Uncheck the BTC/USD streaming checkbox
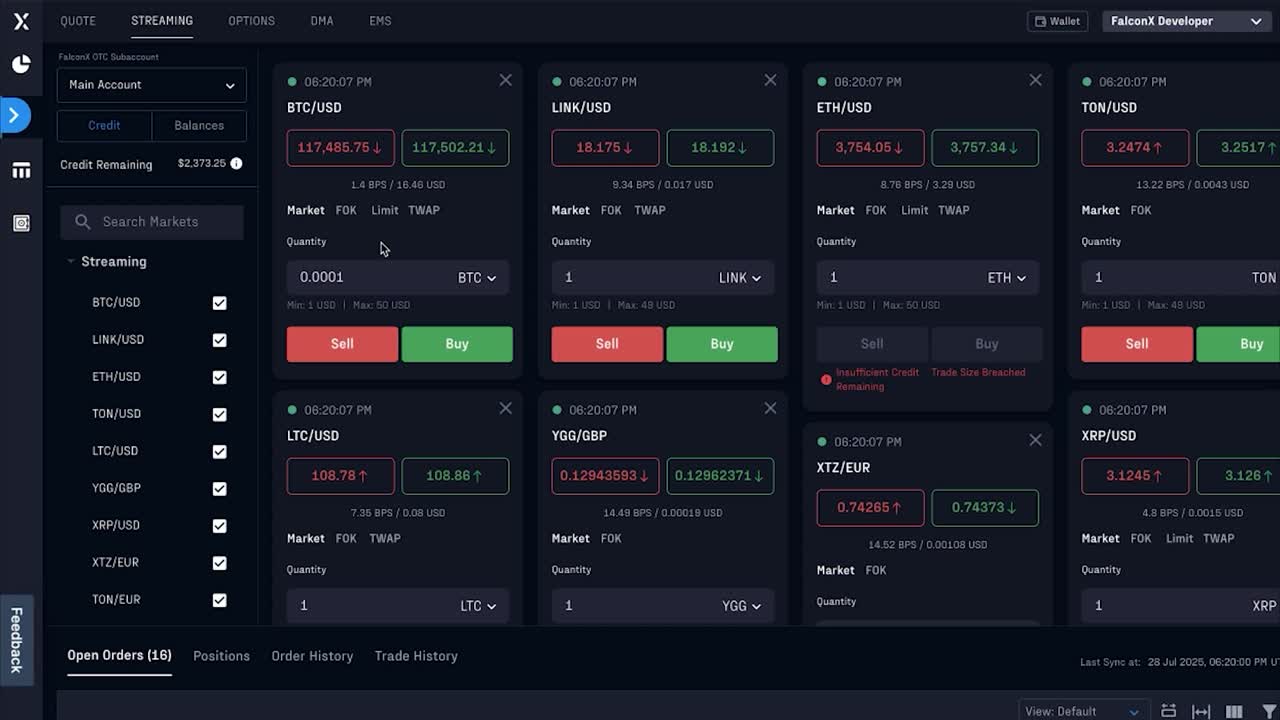Image resolution: width=1280 pixels, height=720 pixels. pyautogui.click(x=219, y=302)
